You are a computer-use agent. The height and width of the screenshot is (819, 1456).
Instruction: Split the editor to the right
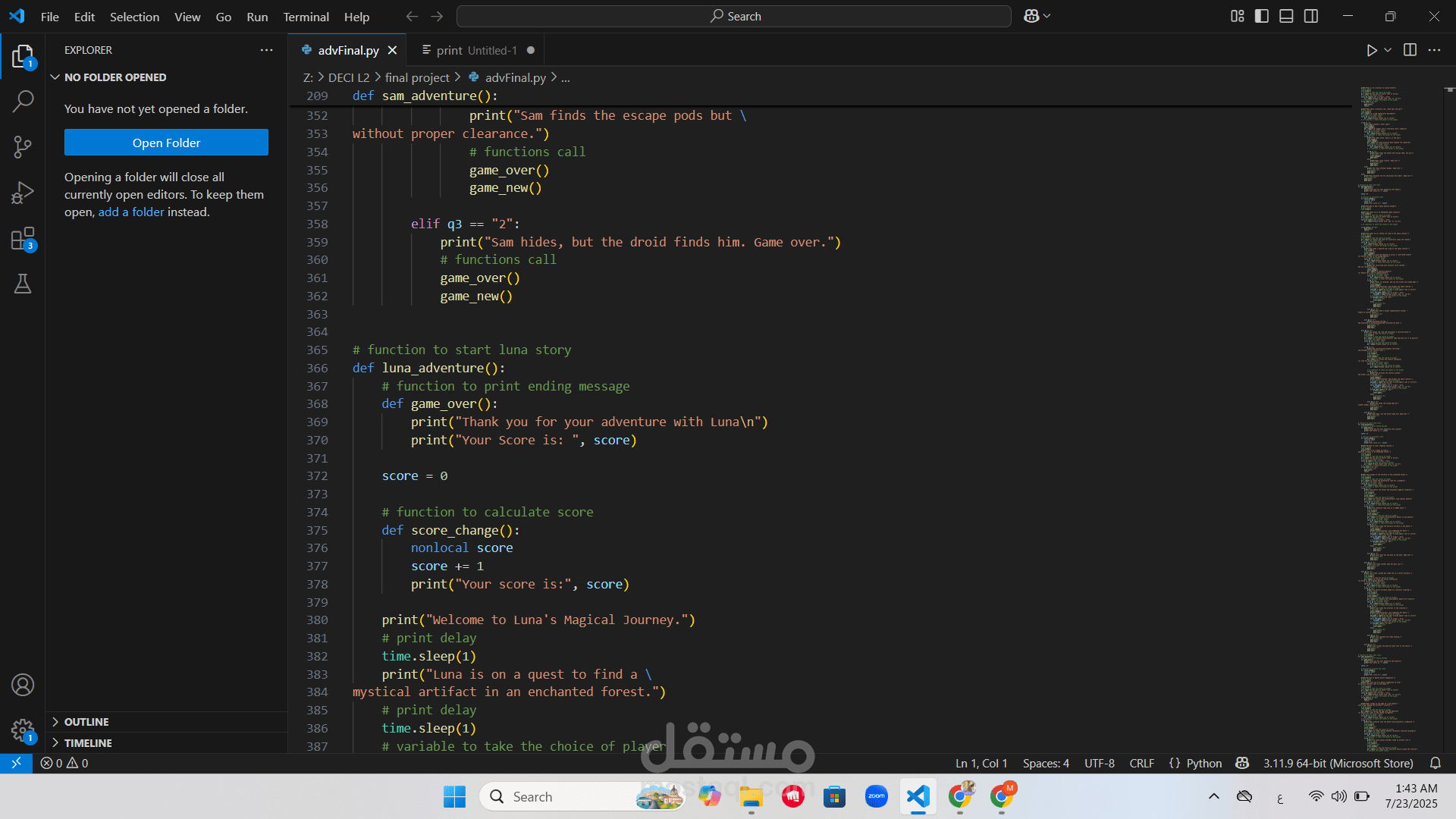(1410, 50)
